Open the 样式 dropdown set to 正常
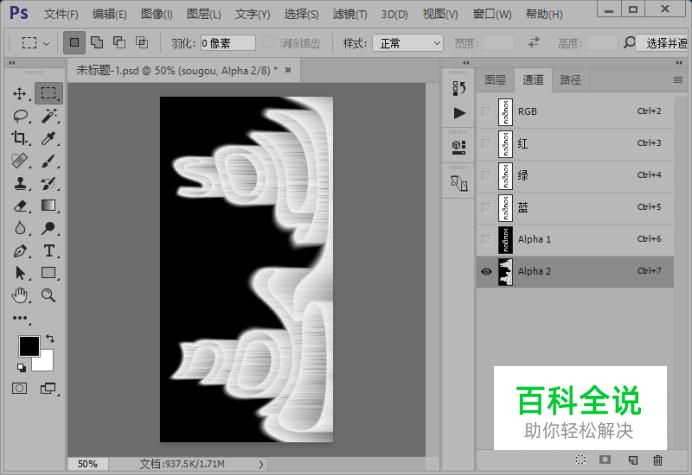This screenshot has width=692, height=475. (408, 43)
